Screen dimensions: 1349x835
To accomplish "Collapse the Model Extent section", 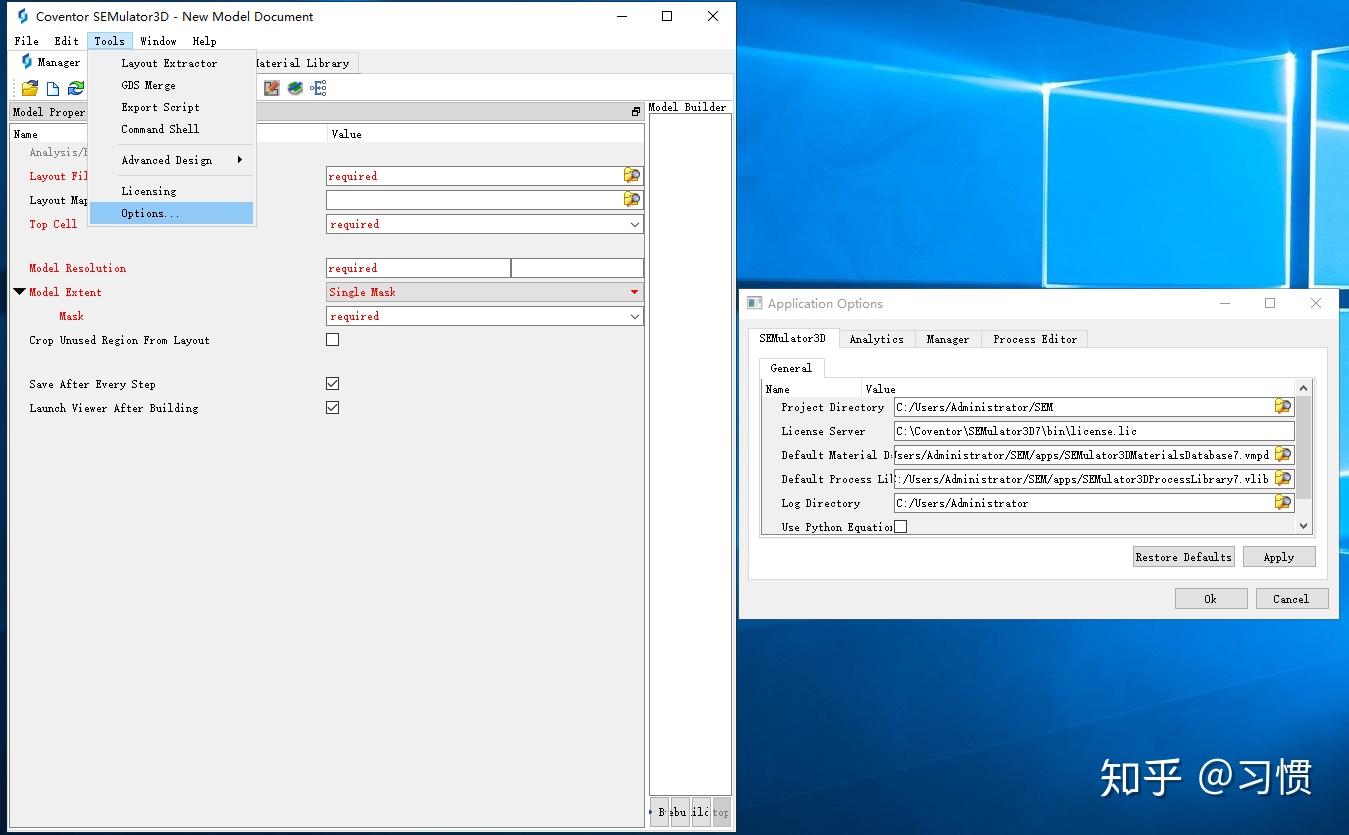I will coord(19,292).
